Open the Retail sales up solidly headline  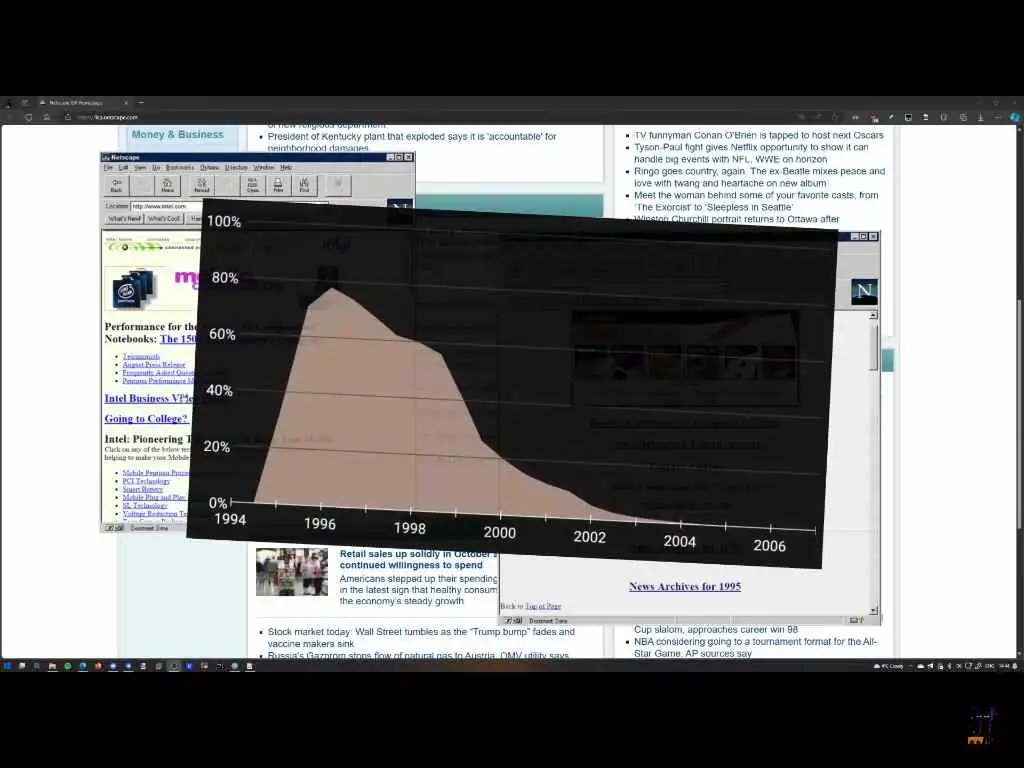pos(416,560)
